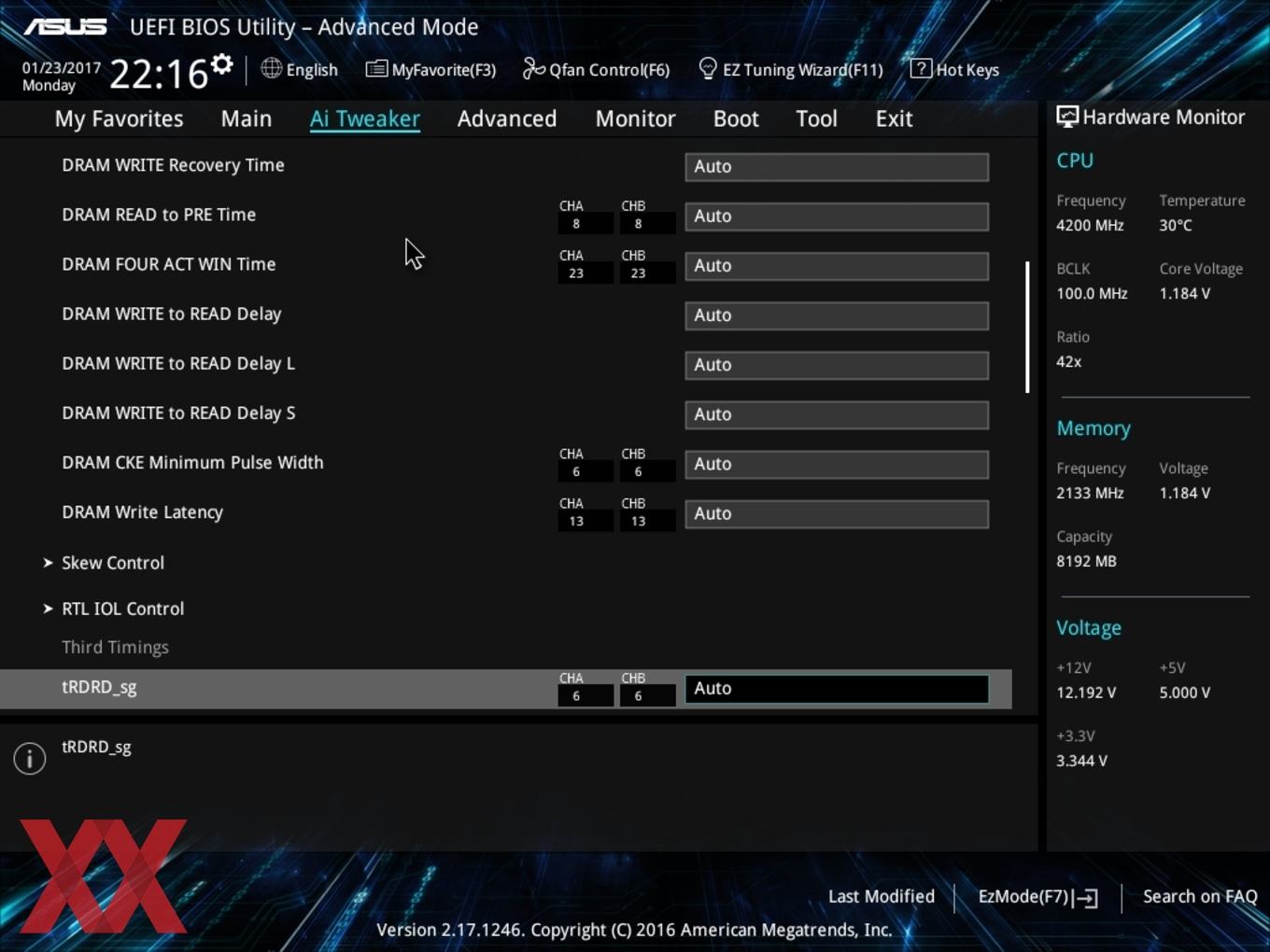Switch to the Main tab
This screenshot has height=952, width=1270.
tap(247, 119)
